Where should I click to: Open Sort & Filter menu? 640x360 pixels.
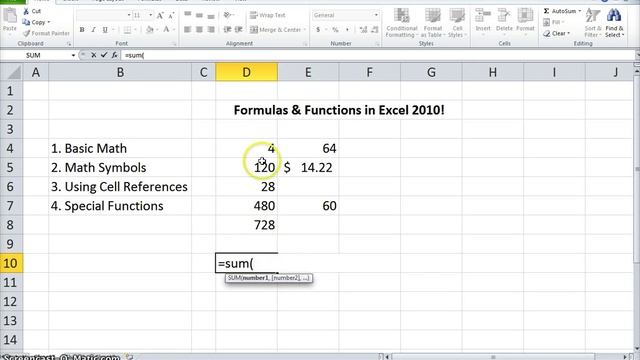[593, 22]
